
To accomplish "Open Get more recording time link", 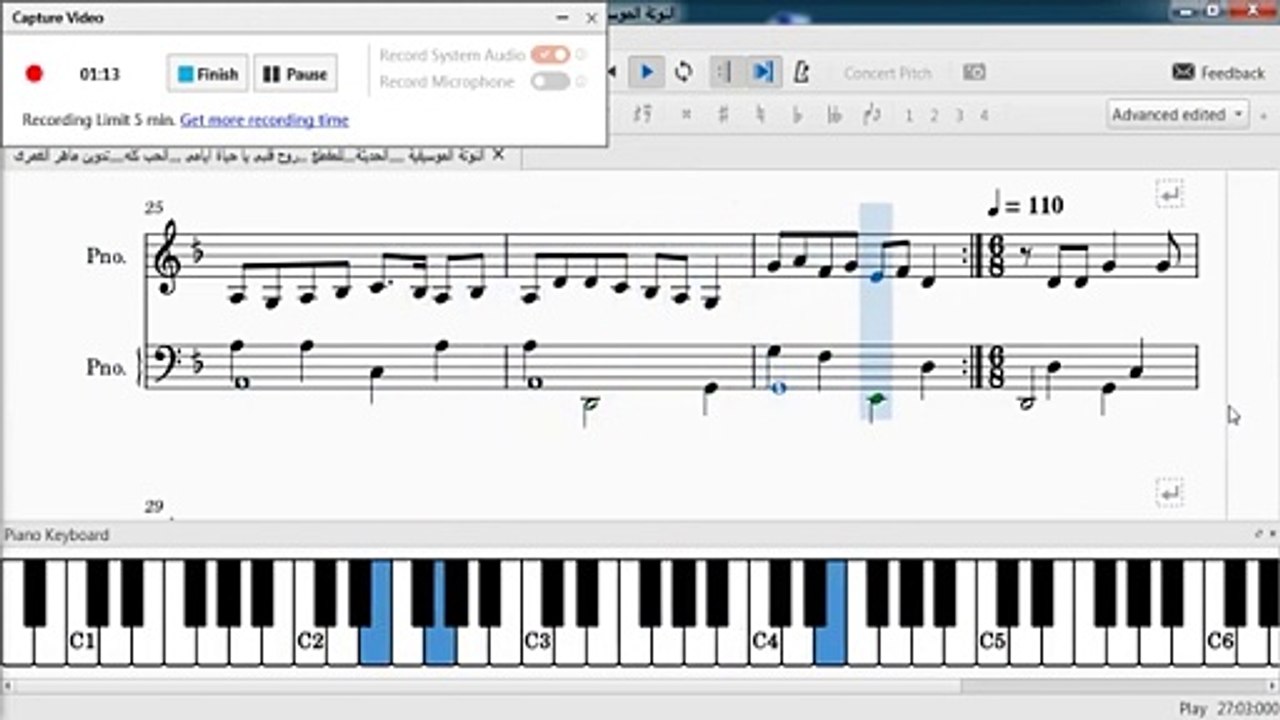I will click(265, 120).
